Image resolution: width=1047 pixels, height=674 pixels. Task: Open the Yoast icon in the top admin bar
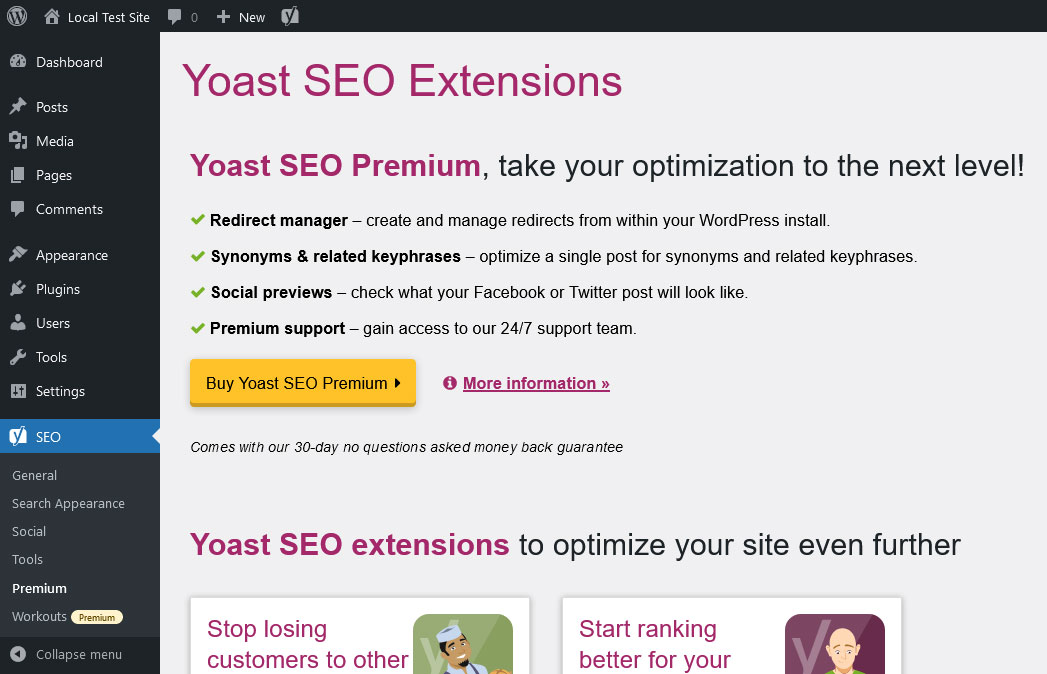pyautogui.click(x=289, y=16)
